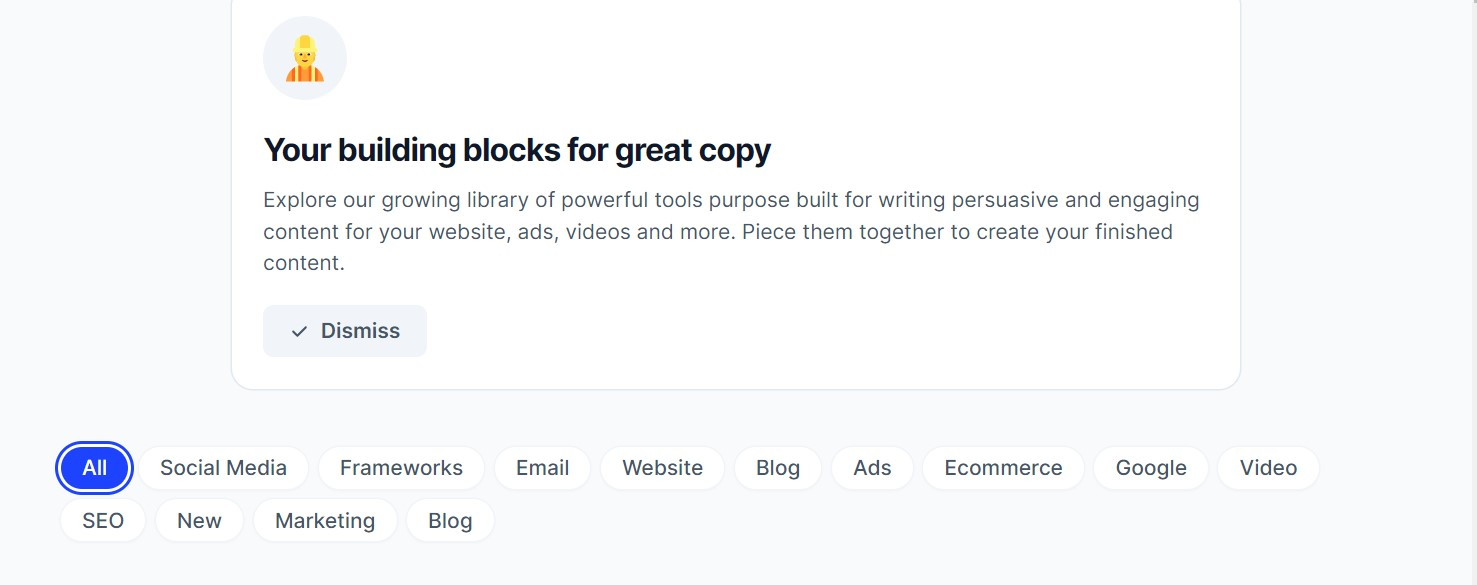Filter by the Marketing category
The image size is (1477, 585).
[325, 521]
